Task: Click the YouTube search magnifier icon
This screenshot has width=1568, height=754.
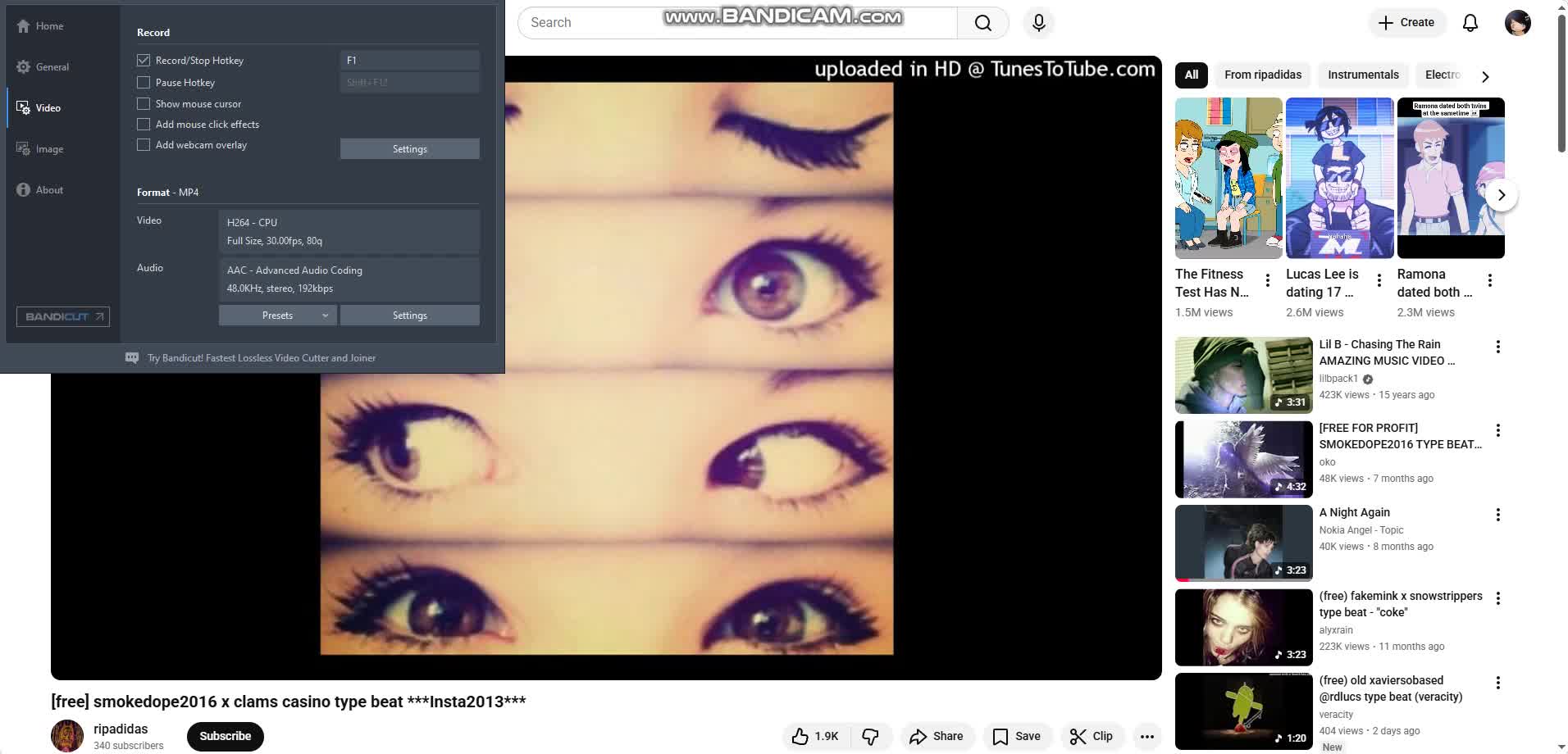Action: 982,23
